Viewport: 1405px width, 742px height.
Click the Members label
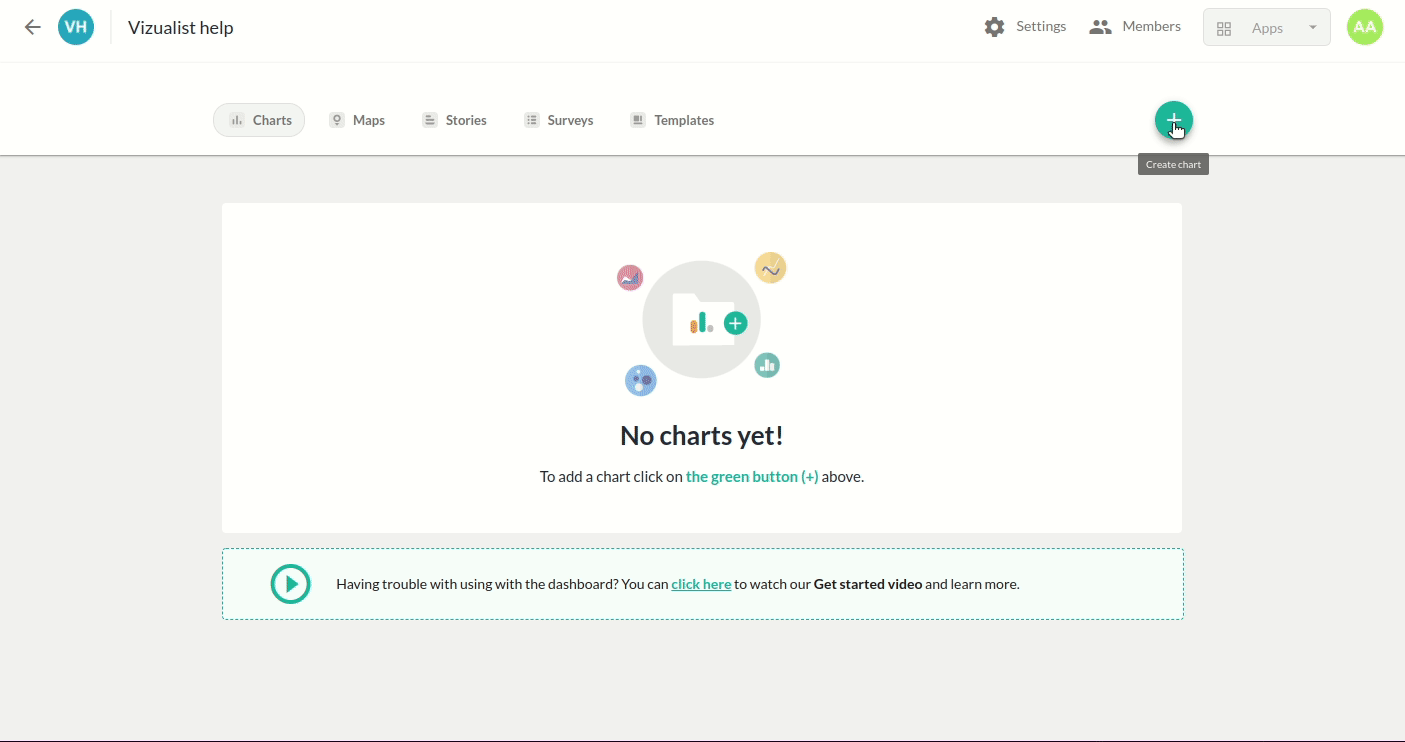pos(1151,27)
